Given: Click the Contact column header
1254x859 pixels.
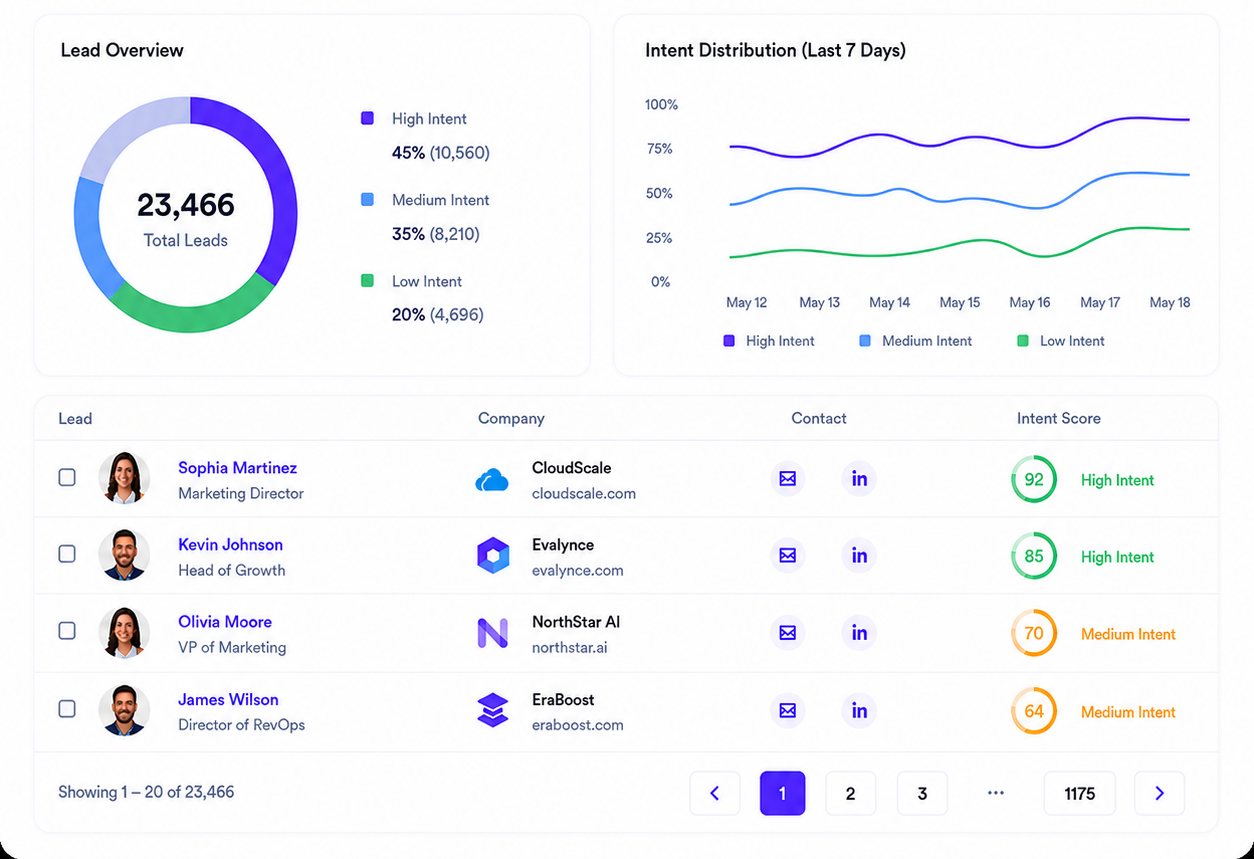Looking at the screenshot, I should (819, 419).
